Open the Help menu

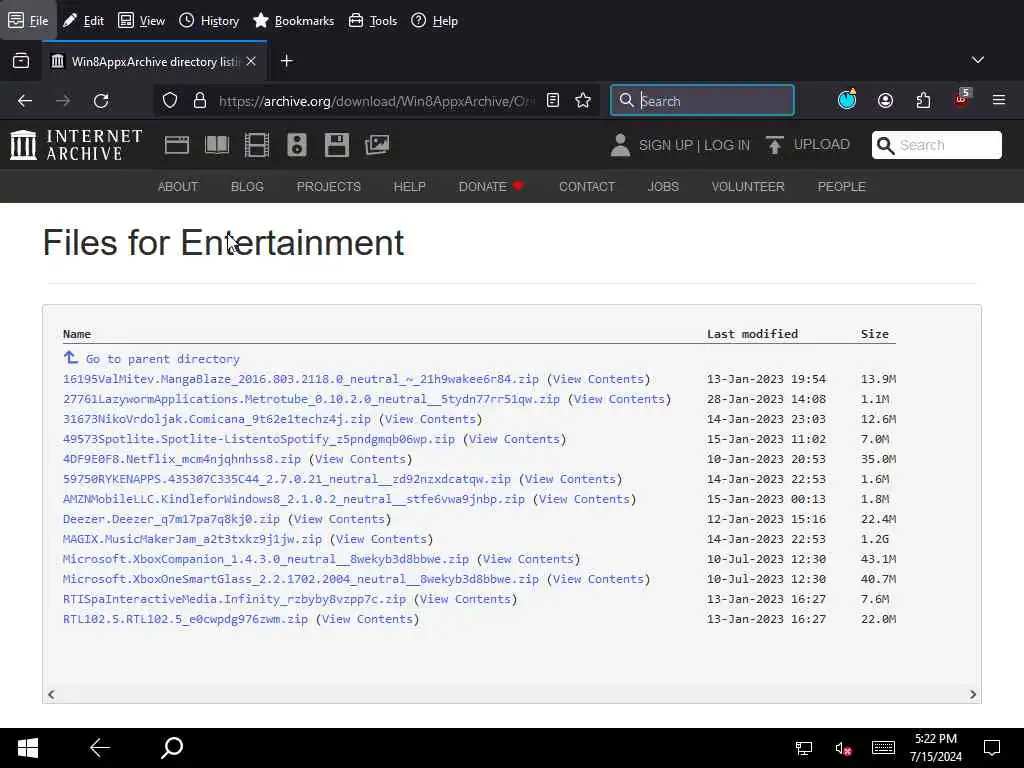[434, 20]
